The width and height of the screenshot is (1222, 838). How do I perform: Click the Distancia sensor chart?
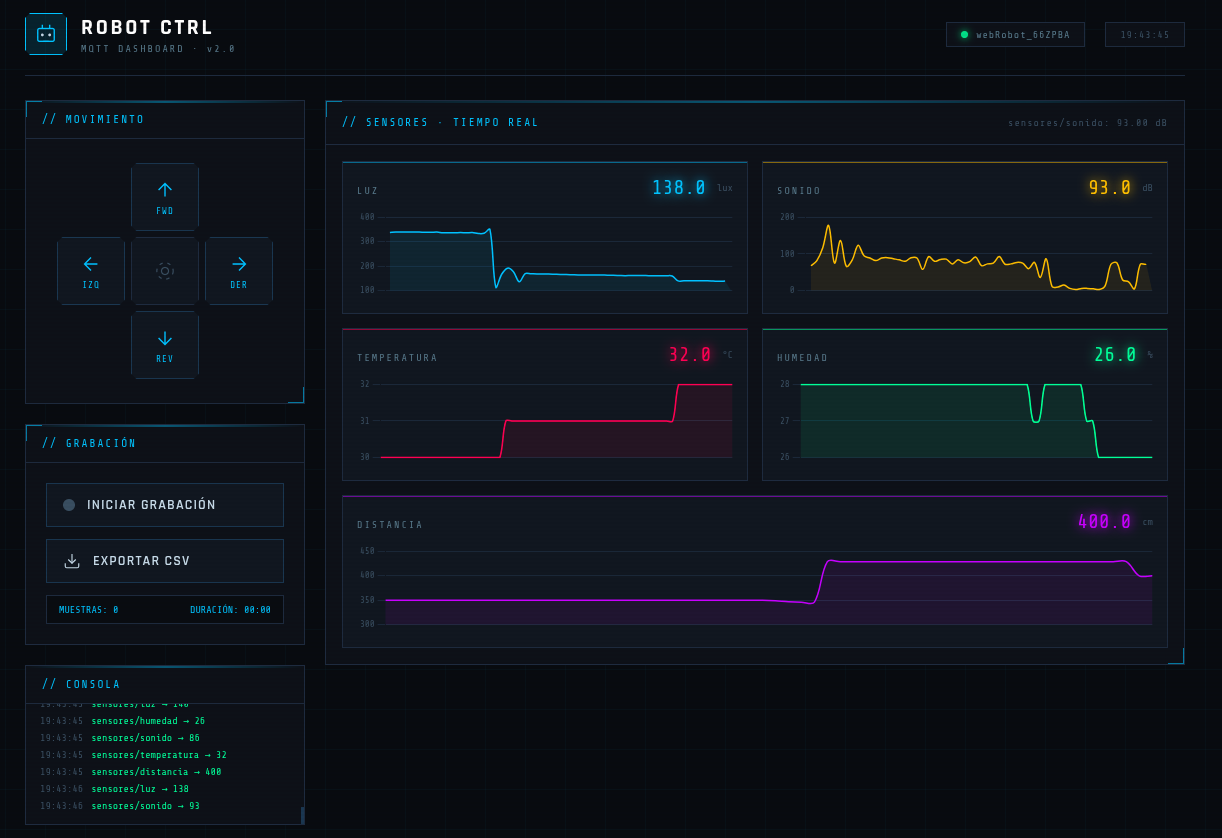tap(755, 587)
